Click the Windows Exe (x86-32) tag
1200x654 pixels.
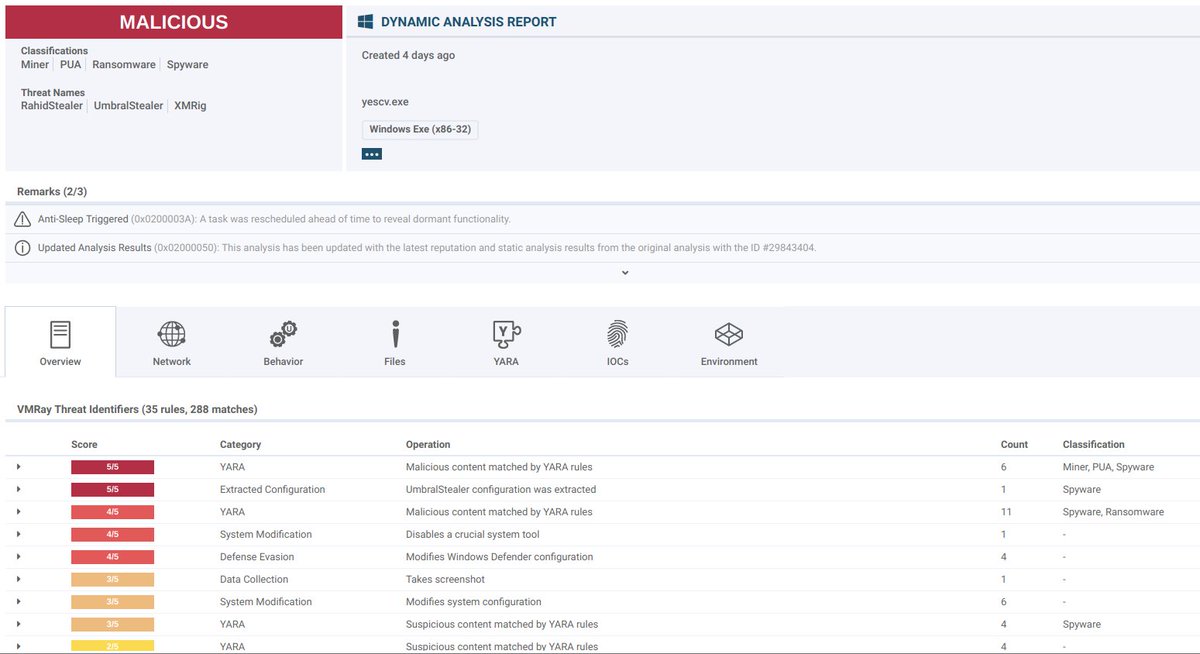click(x=420, y=130)
